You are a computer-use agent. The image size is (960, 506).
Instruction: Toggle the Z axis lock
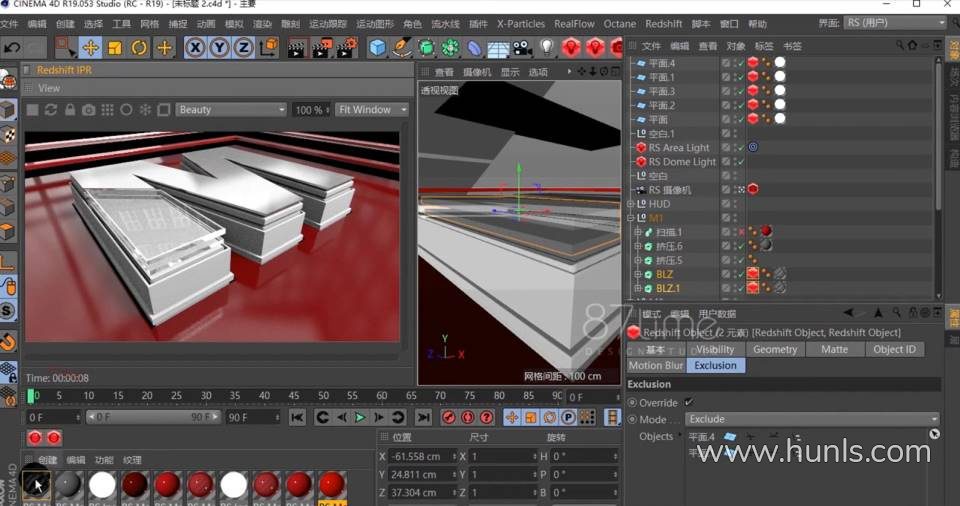click(243, 48)
